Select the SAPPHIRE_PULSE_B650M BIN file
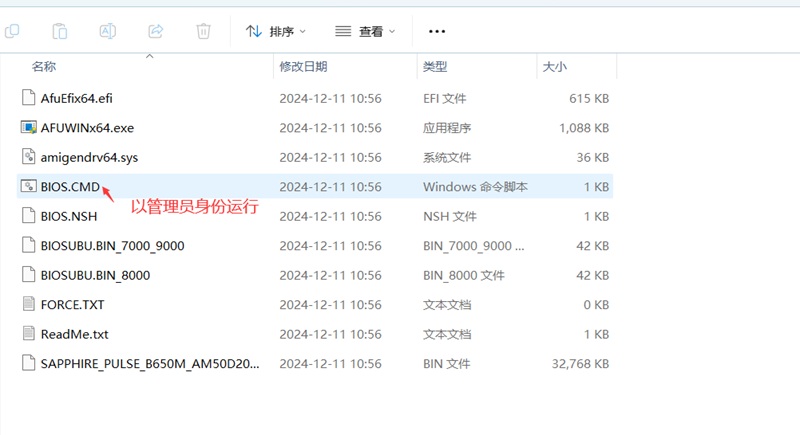This screenshot has height=435, width=800. pyautogui.click(x=150, y=363)
